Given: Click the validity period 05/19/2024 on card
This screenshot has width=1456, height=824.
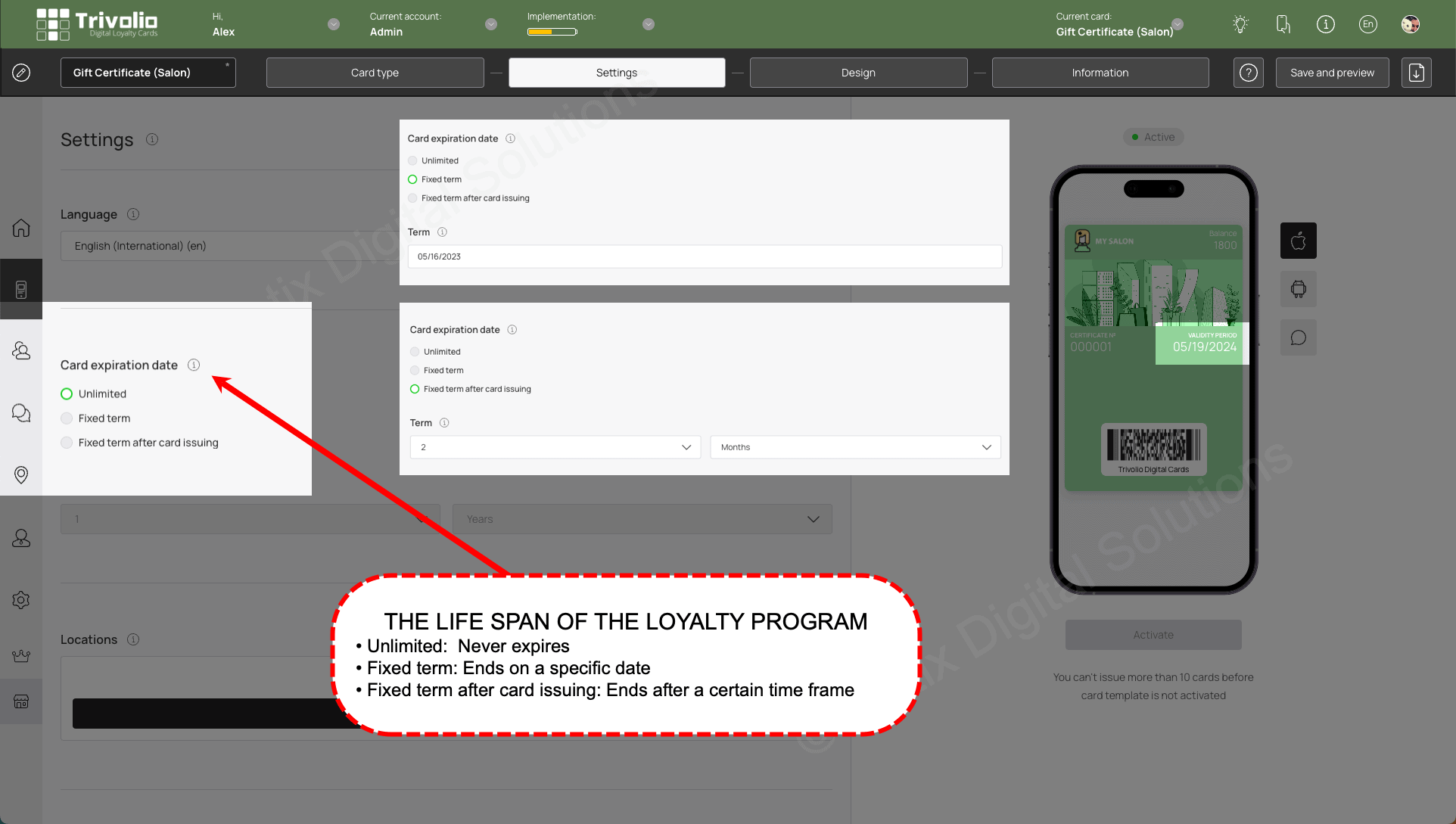Looking at the screenshot, I should tap(1205, 347).
